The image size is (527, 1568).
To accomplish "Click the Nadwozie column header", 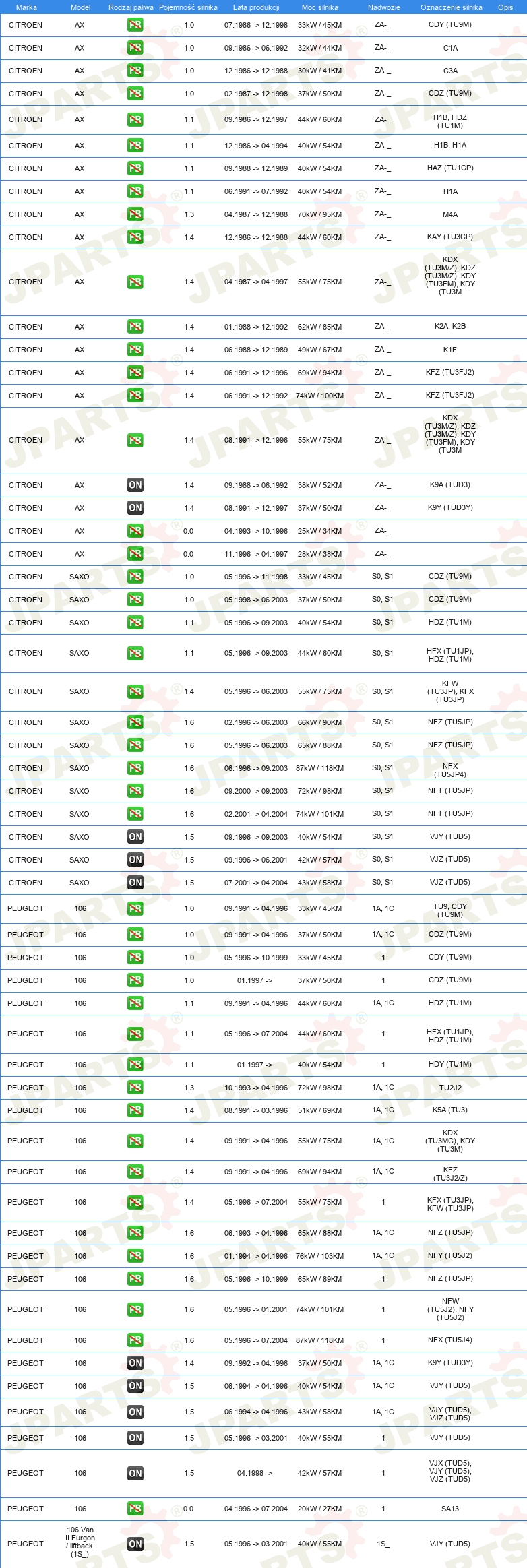I will [384, 7].
